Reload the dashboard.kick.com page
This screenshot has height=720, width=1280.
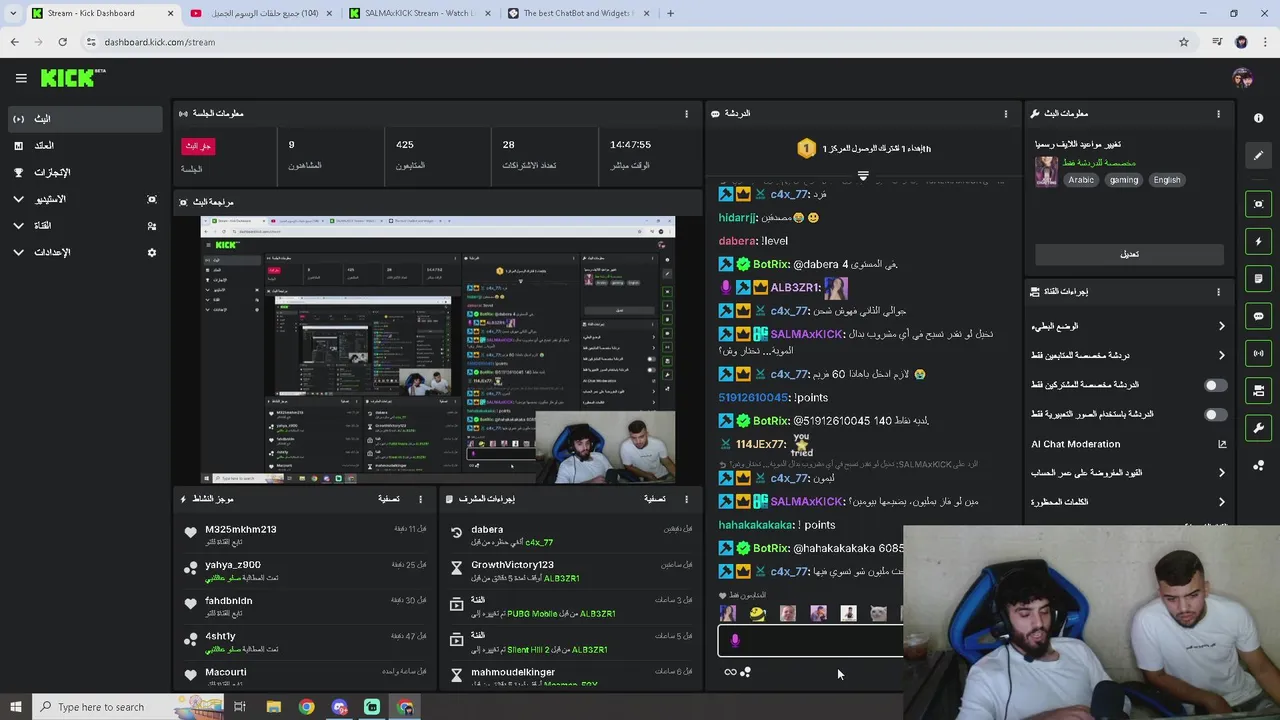pyautogui.click(x=62, y=42)
